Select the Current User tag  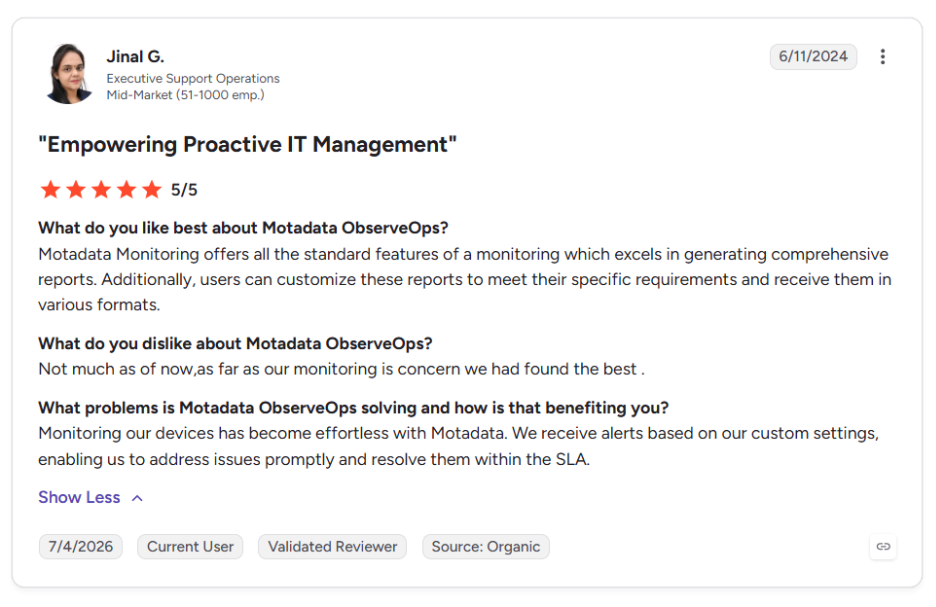(190, 547)
